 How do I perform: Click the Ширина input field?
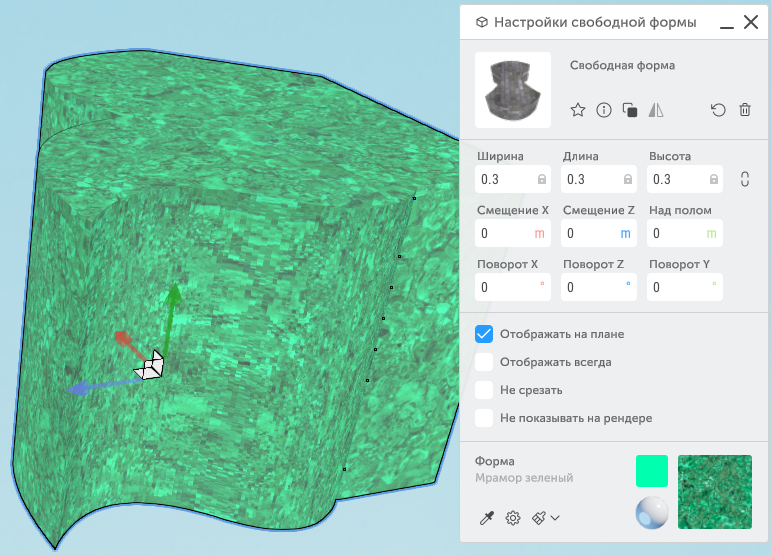pos(513,179)
